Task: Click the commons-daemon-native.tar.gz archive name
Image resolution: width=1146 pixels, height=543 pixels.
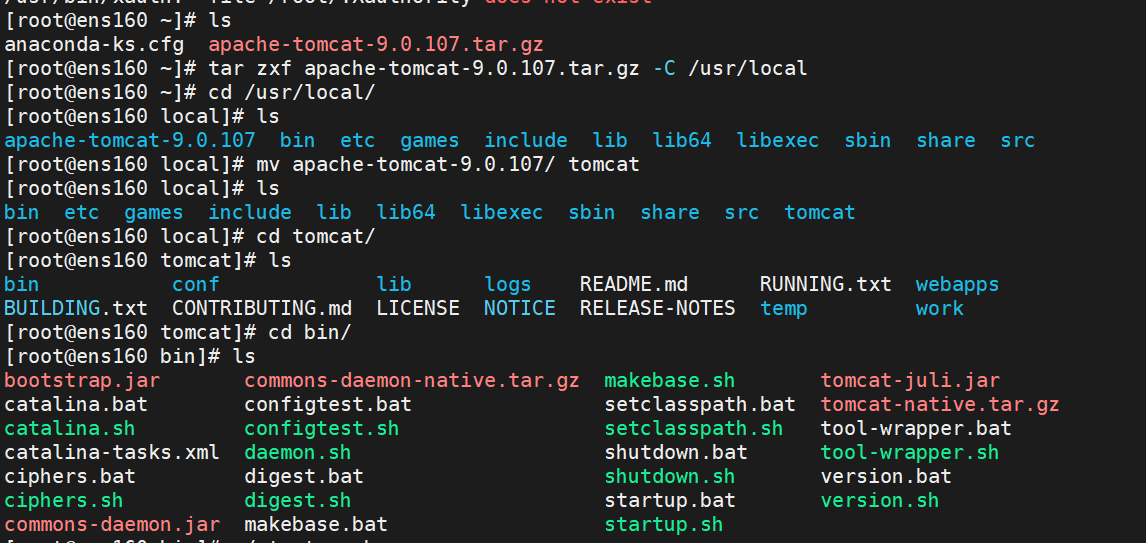Action: 411,381
